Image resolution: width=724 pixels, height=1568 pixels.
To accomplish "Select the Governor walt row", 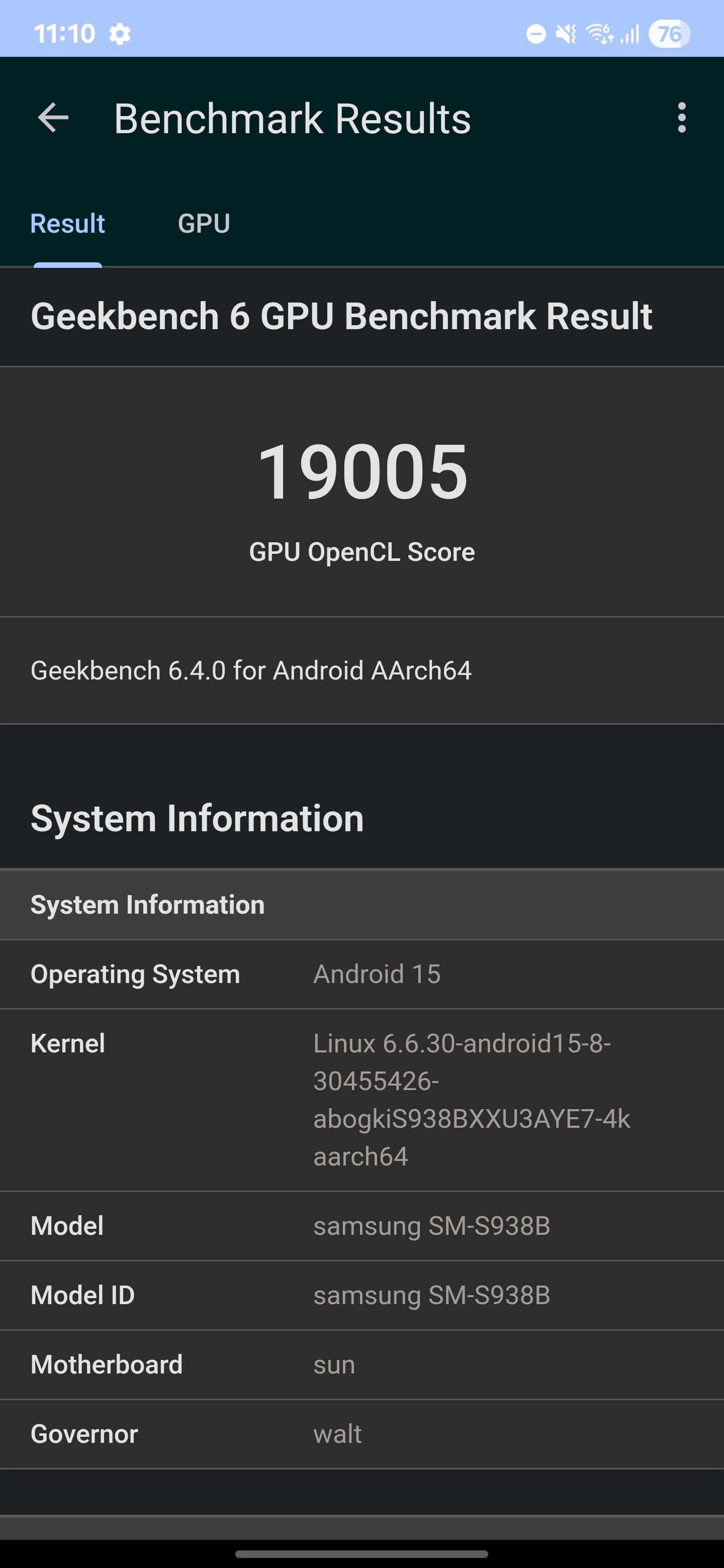I will 361,1434.
